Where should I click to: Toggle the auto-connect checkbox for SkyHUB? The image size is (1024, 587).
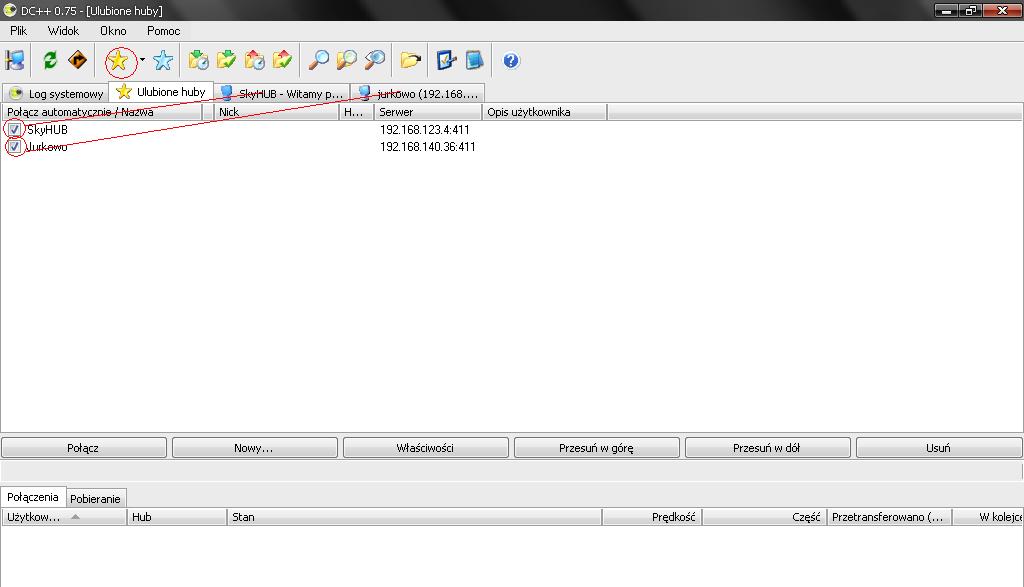[x=14, y=130]
